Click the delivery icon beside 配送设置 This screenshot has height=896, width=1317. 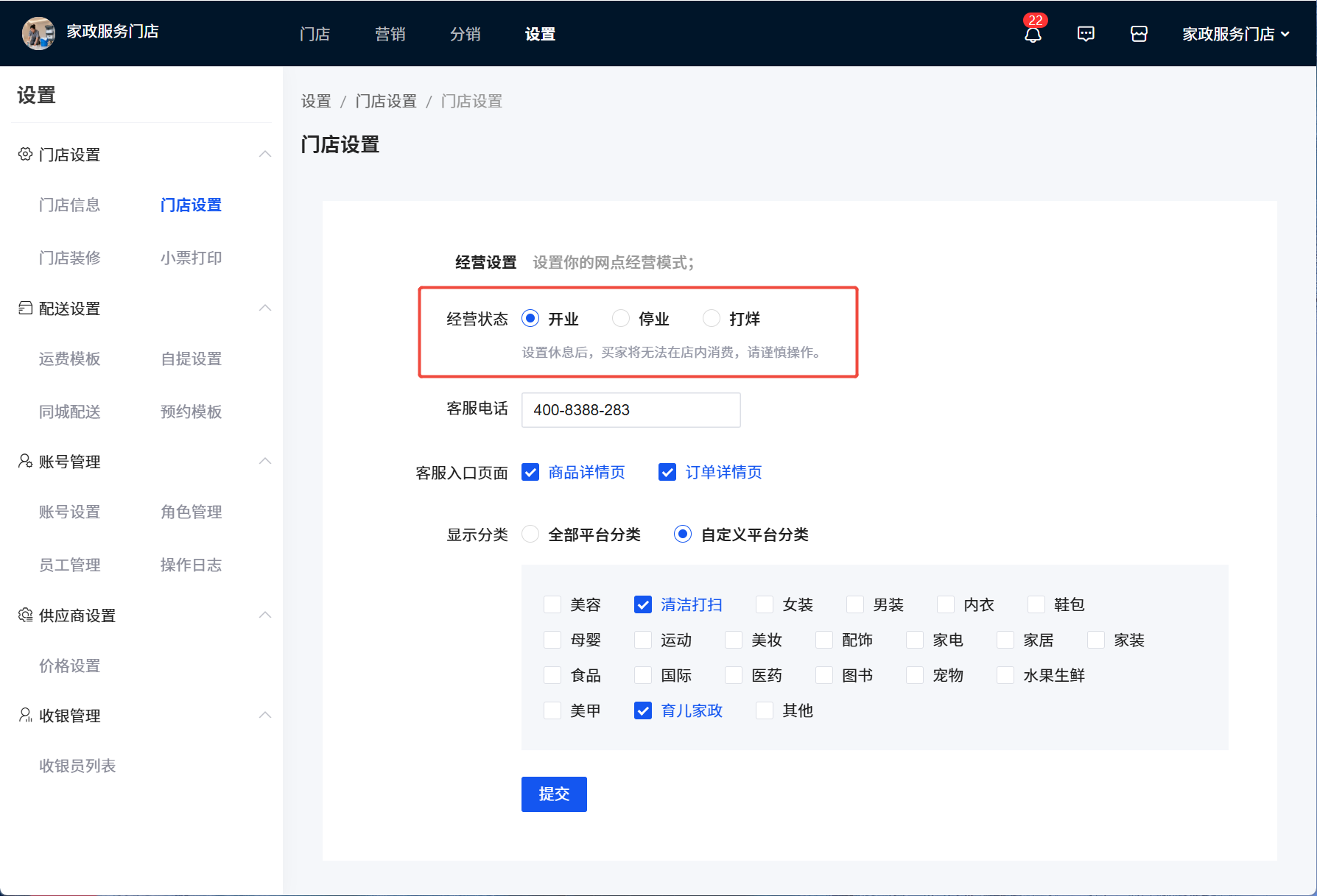[x=25, y=308]
